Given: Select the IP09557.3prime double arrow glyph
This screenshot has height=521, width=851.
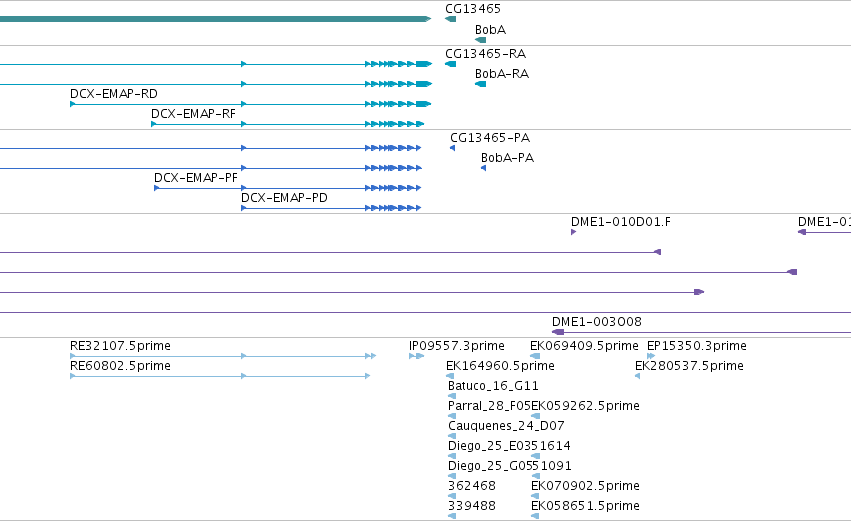Looking at the screenshot, I should 416,356.
